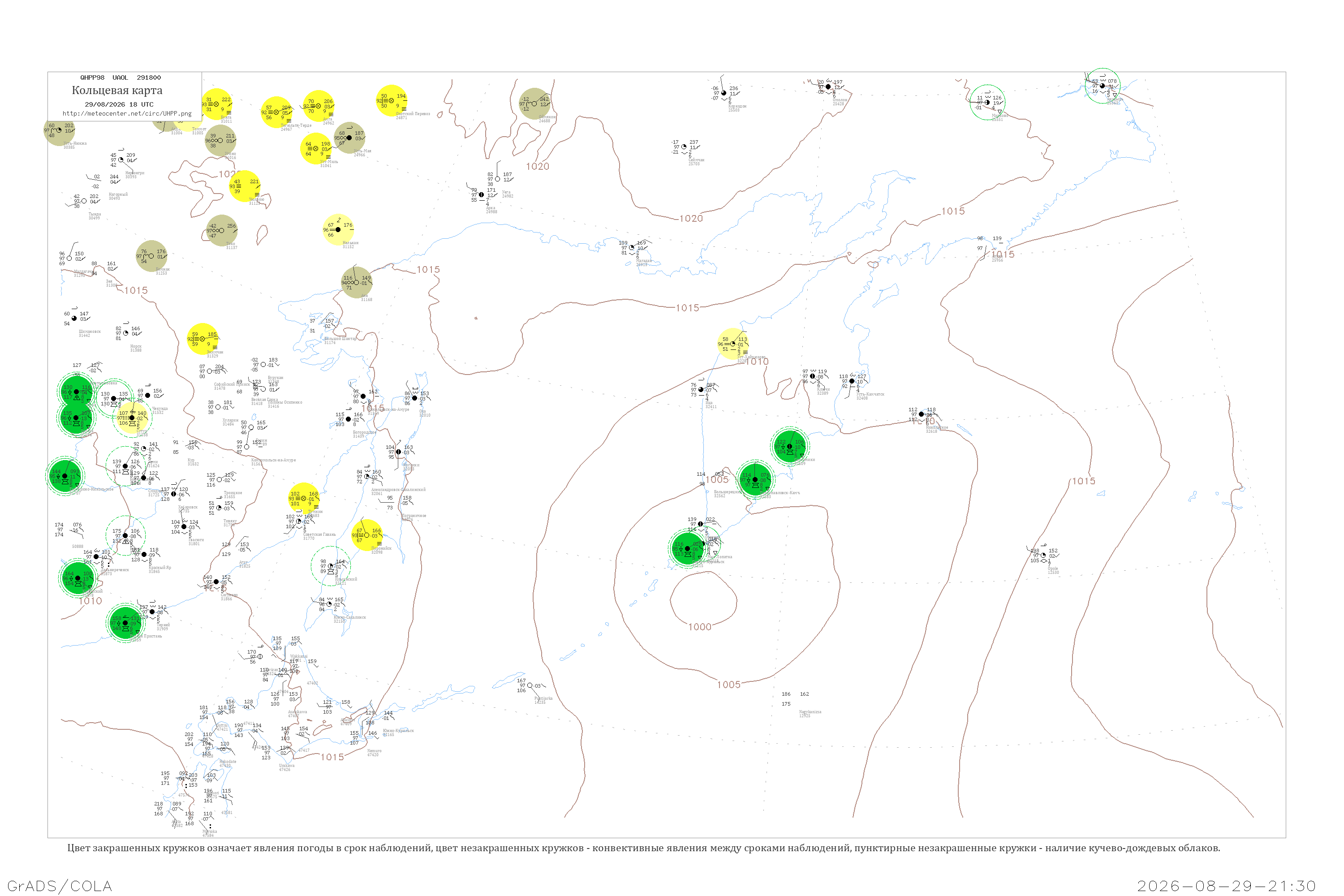The image size is (1344, 896).
Task: Click the station label "Южно-Сахалинск"
Action: point(350,617)
